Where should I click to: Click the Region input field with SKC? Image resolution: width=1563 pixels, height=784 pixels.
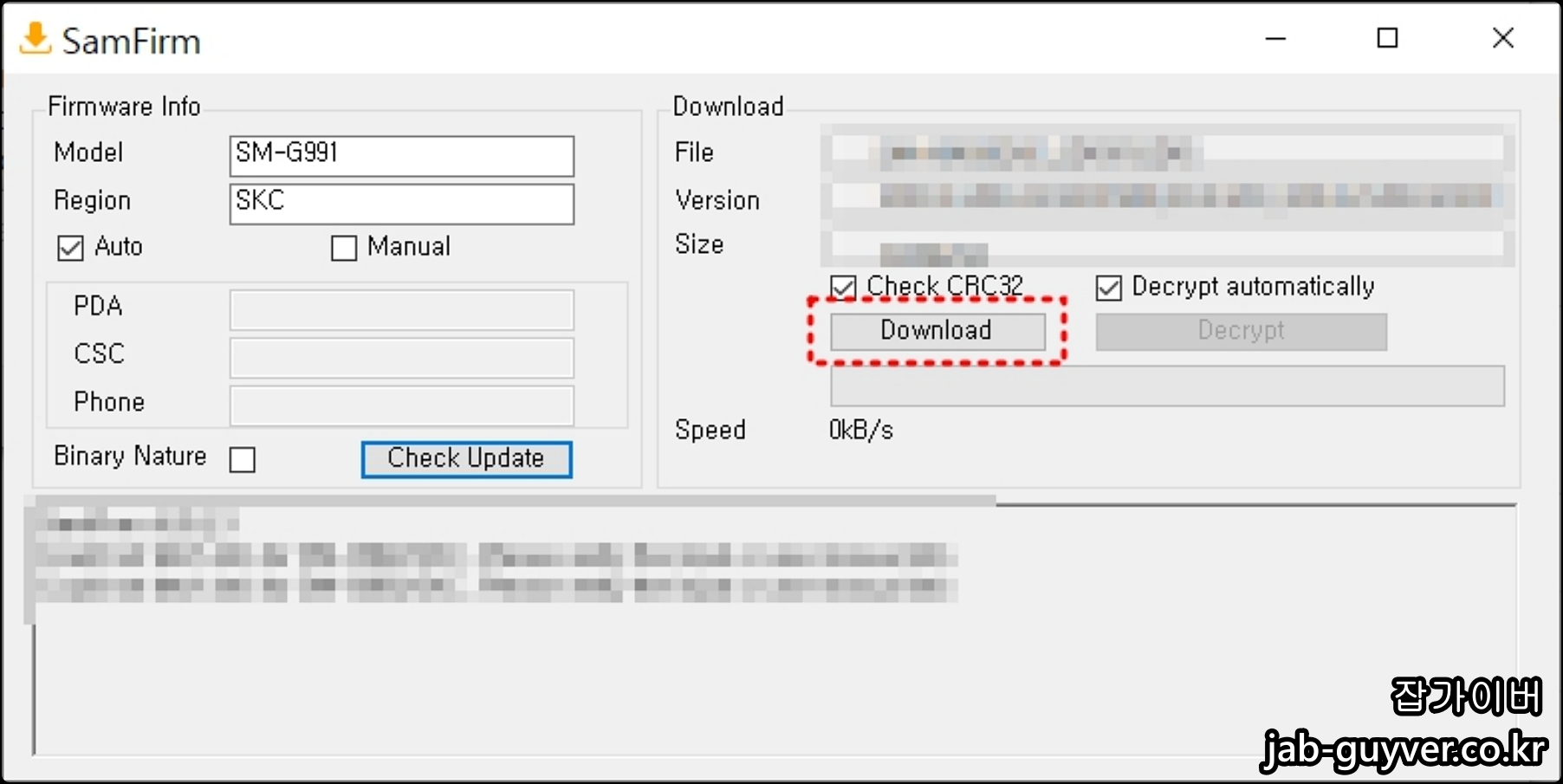coord(401,204)
